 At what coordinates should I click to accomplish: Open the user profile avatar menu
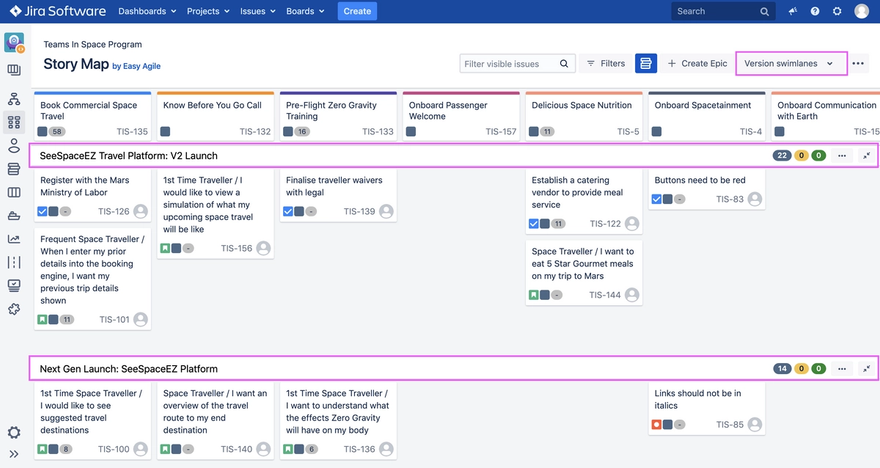click(861, 11)
